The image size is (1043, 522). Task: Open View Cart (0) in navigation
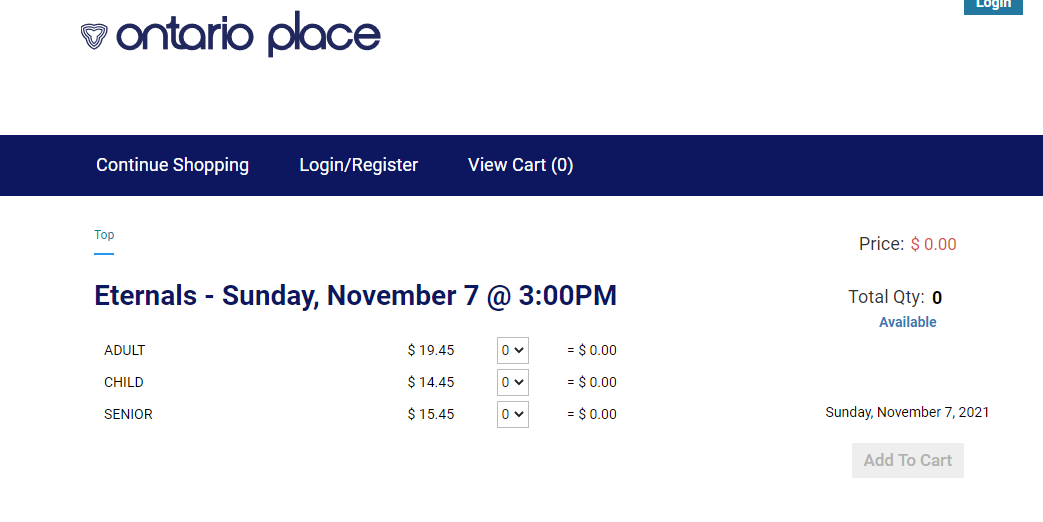click(x=520, y=165)
